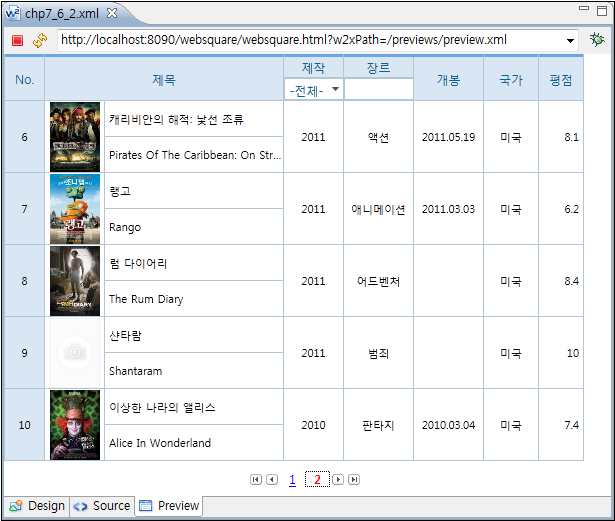Image resolution: width=615 pixels, height=521 pixels.
Task: Switch to the Design tab
Action: (x=37, y=506)
